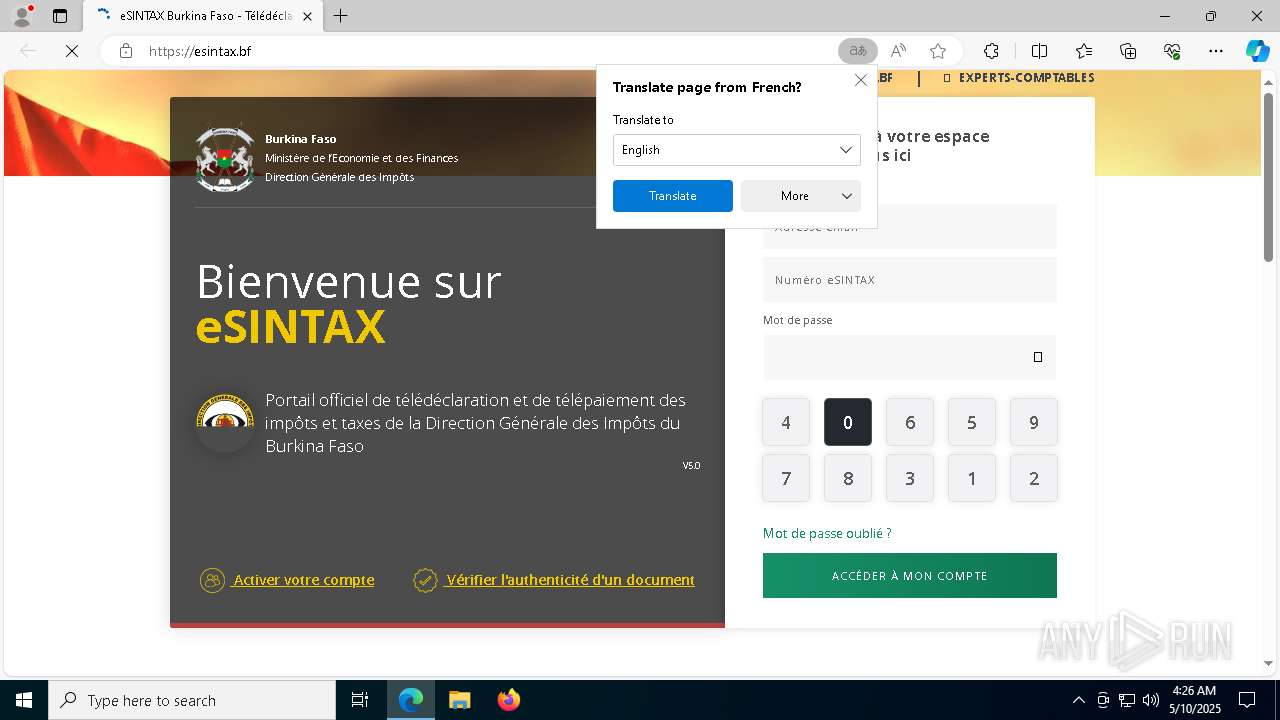Click the taskbar search box
The width and height of the screenshot is (1280, 720).
[192, 700]
